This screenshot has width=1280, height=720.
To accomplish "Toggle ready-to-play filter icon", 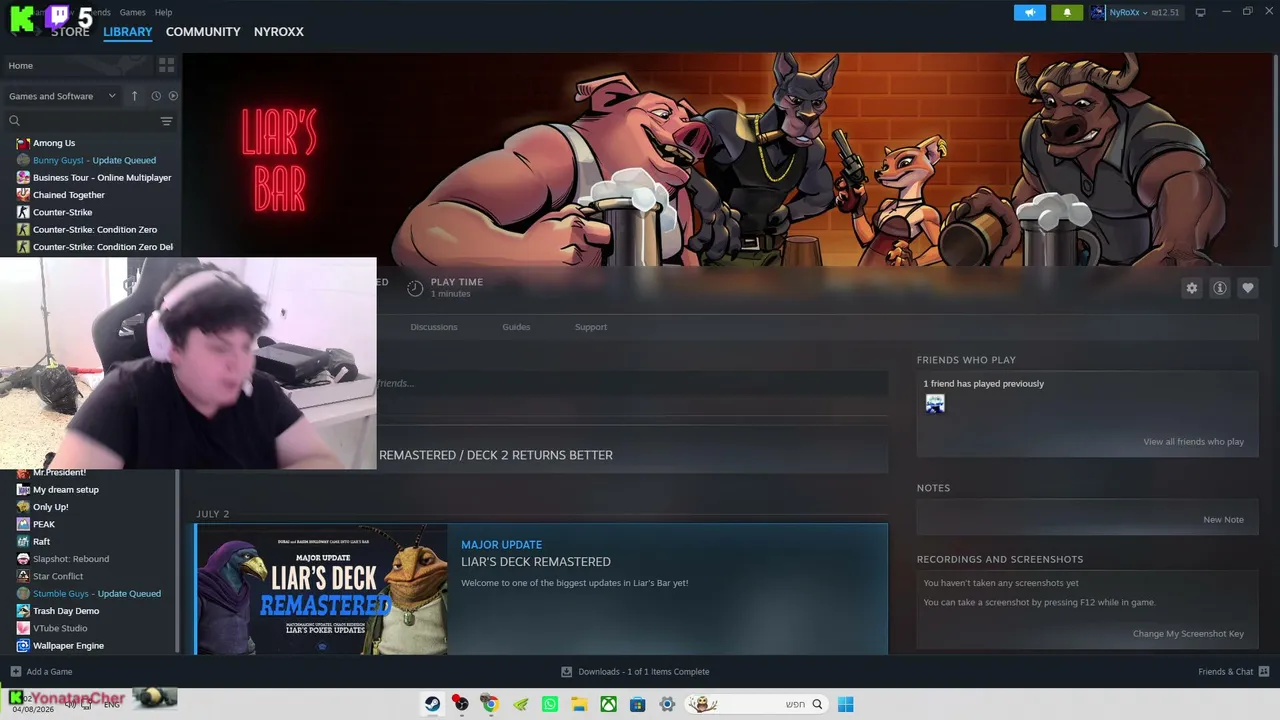I will [173, 96].
